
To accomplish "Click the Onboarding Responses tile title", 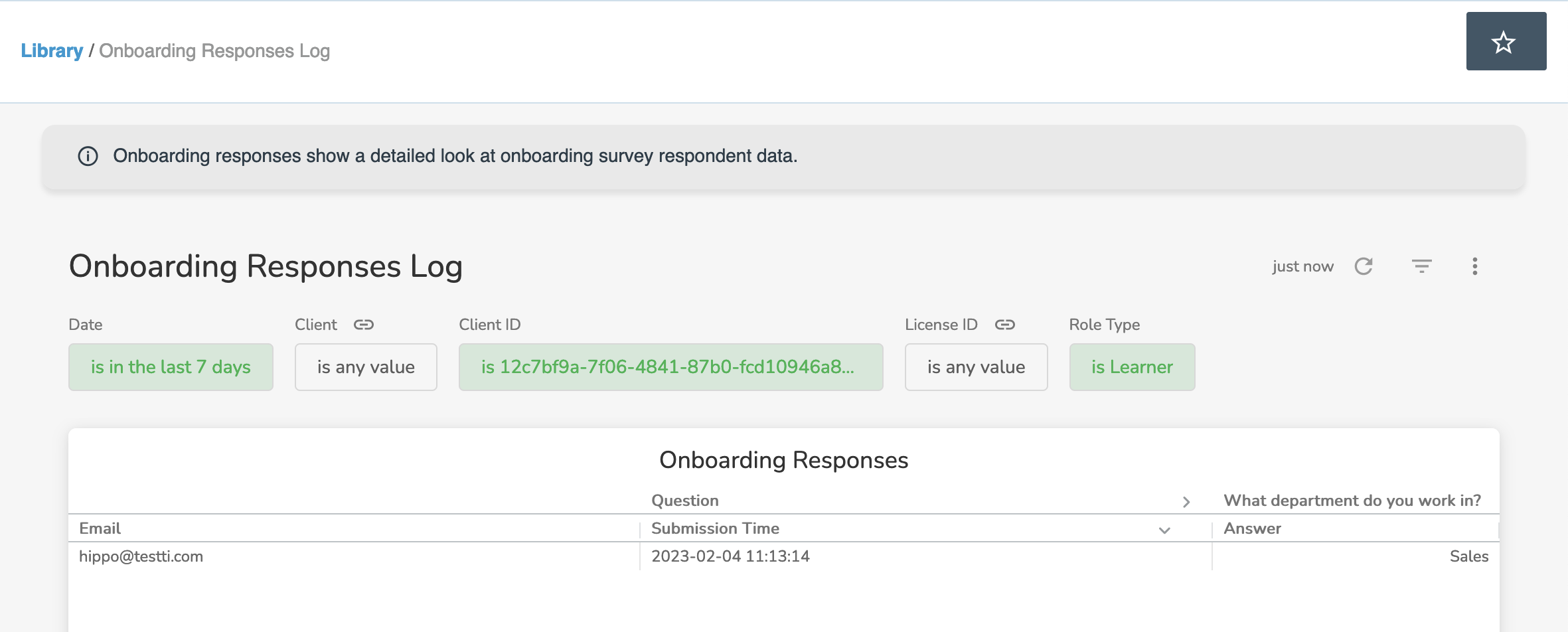I will click(783, 460).
